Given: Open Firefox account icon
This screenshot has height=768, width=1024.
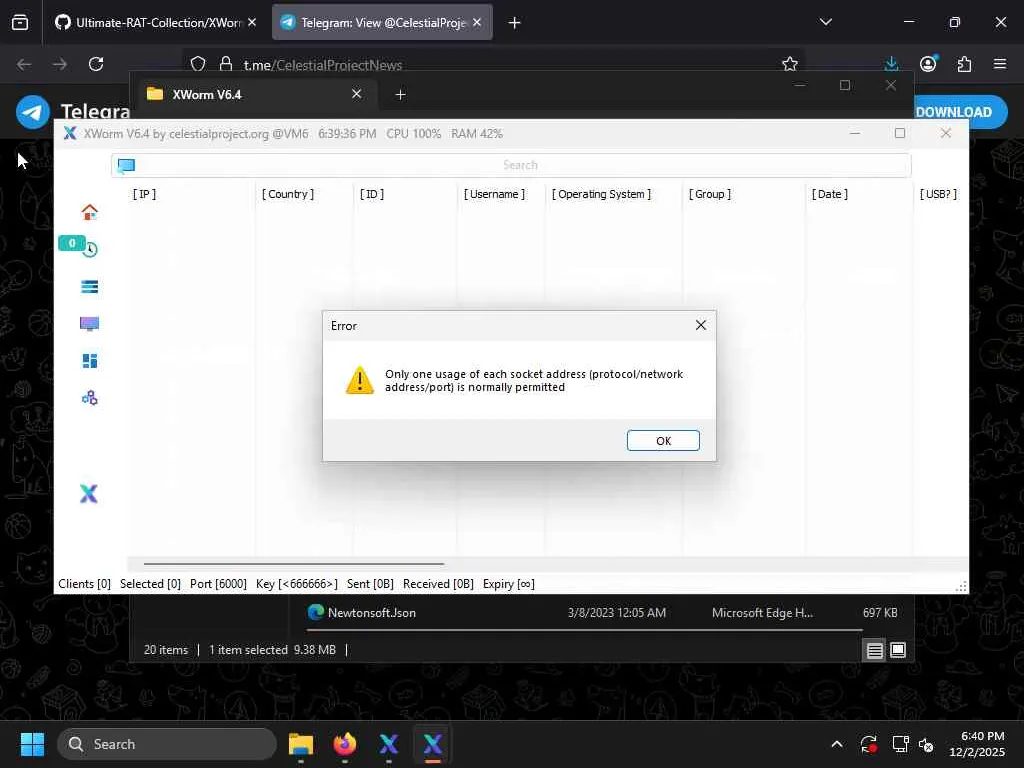Looking at the screenshot, I should point(928,64).
